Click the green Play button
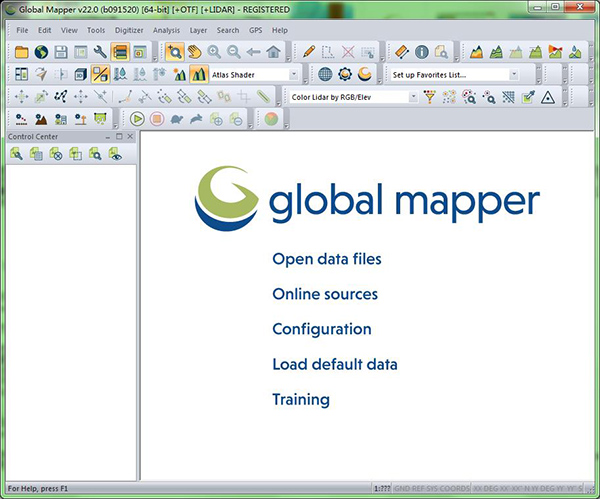The height and width of the screenshot is (499, 600). coord(137,119)
